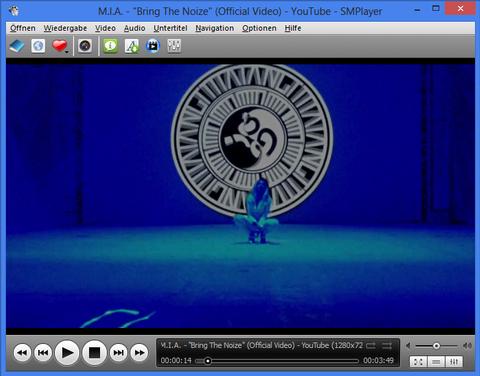
Task: Stop playback with the square button
Action: (x=94, y=353)
